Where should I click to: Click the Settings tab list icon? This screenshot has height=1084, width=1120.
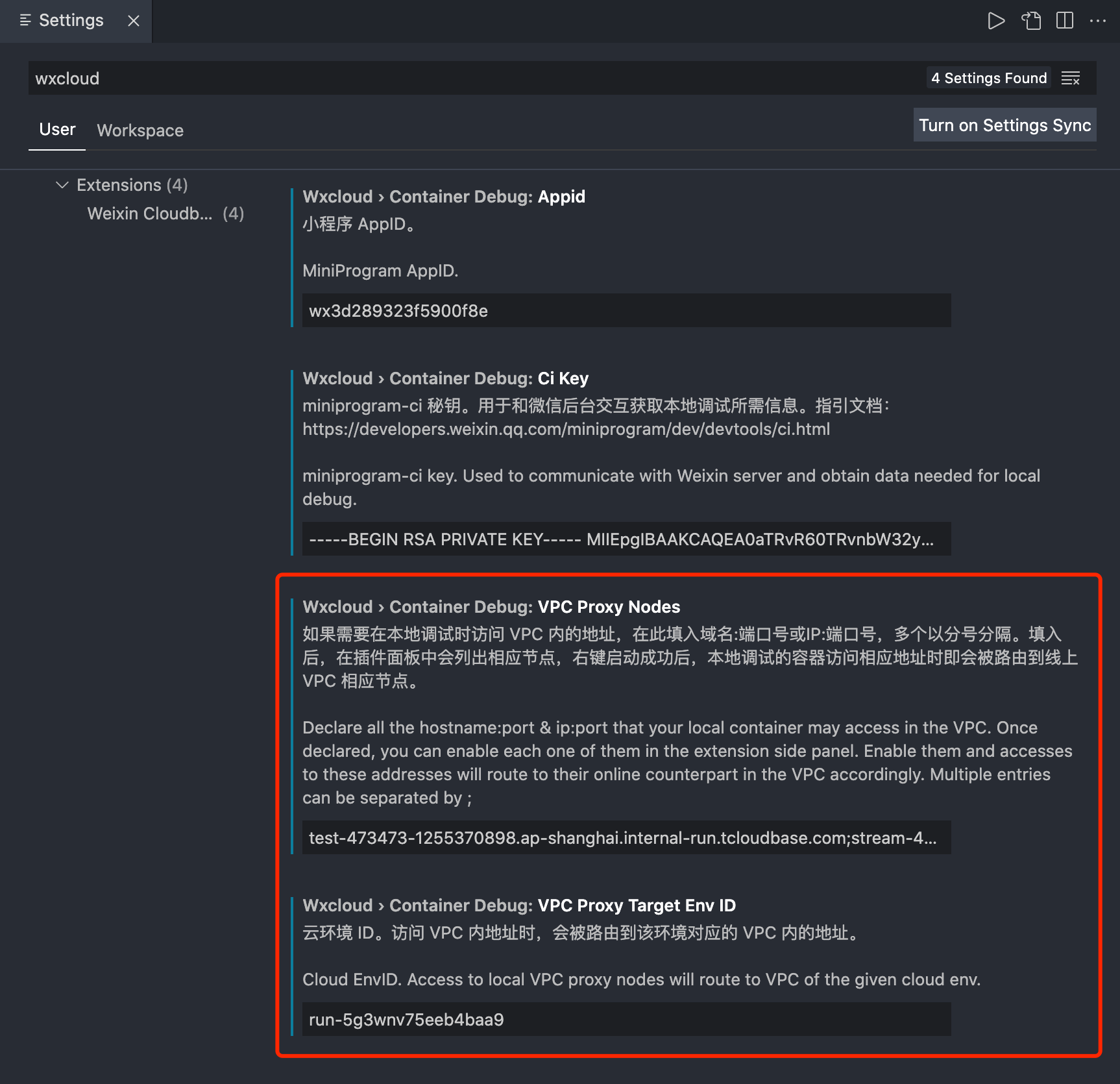(x=25, y=21)
